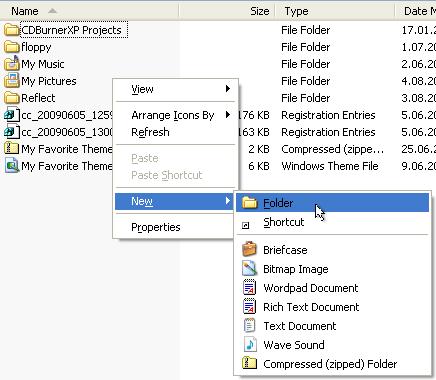The image size is (436, 380).
Task: Select the My Music folder icon
Action: click(x=12, y=63)
